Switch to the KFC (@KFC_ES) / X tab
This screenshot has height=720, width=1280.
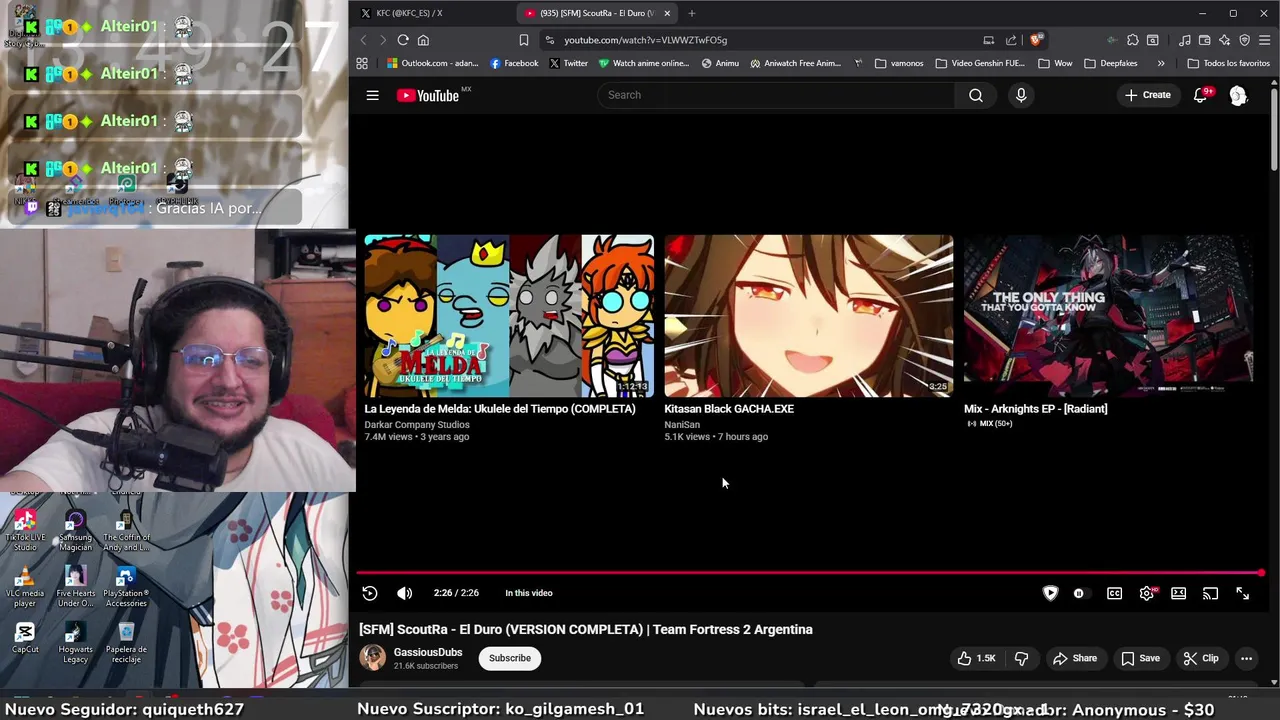pyautogui.click(x=430, y=13)
